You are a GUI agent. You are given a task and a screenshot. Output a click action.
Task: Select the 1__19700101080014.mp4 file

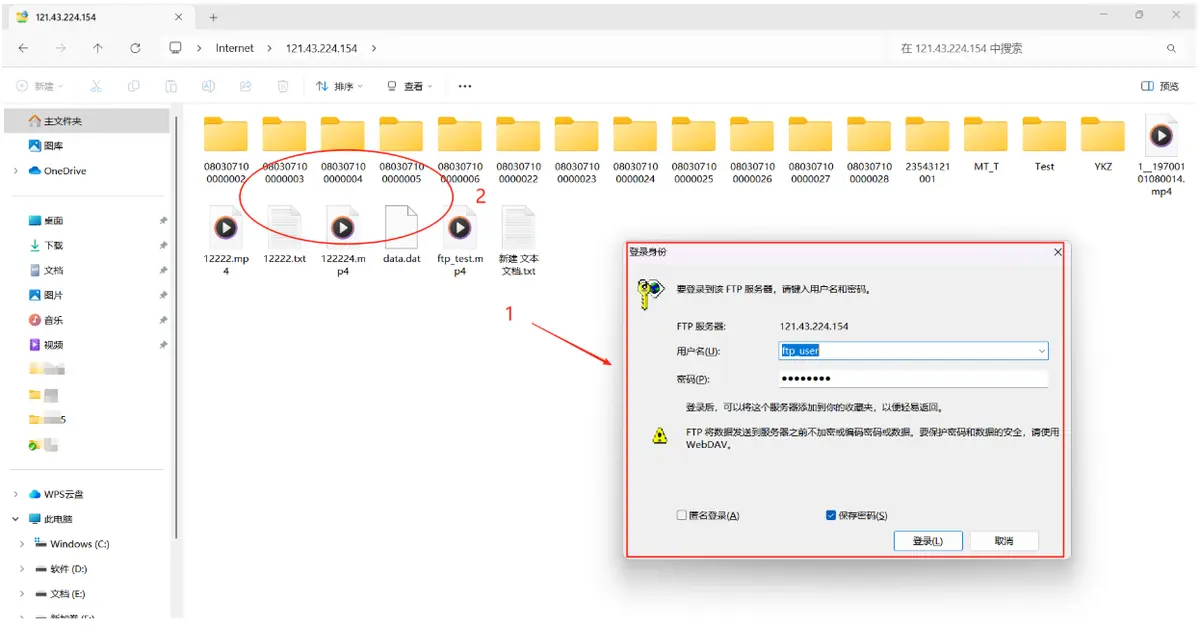pos(1161,155)
